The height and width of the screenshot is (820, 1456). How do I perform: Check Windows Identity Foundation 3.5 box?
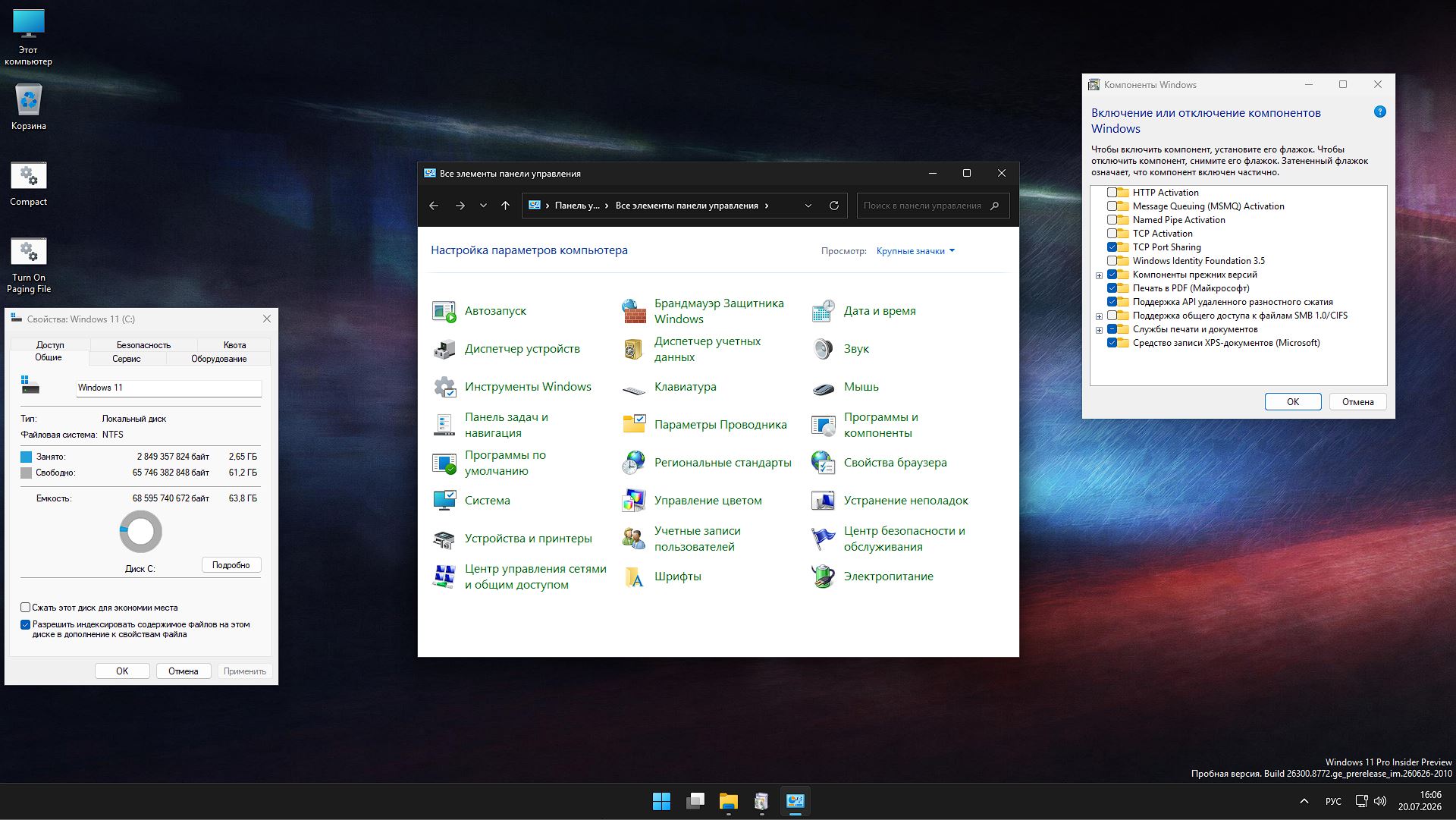(x=1112, y=261)
